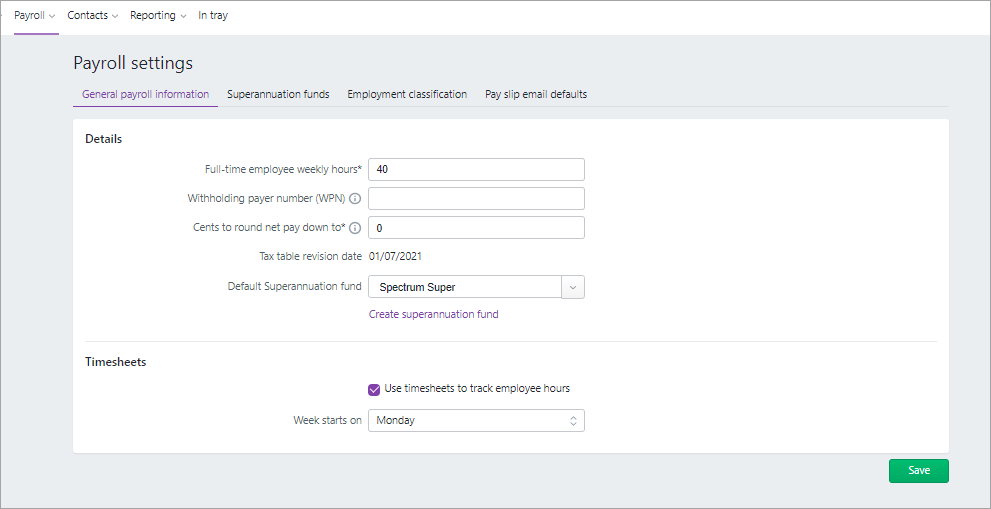Click the Full-time employee weekly hours field

[476, 170]
